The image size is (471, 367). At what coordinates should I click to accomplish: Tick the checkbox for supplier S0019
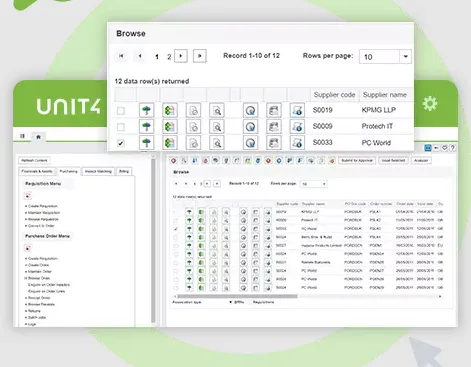121,111
